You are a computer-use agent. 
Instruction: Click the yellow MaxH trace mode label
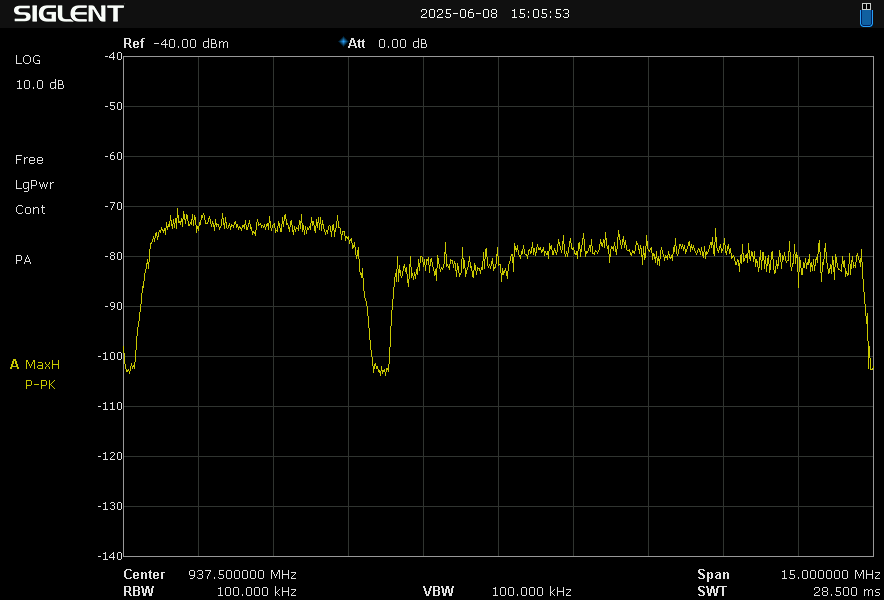43,364
